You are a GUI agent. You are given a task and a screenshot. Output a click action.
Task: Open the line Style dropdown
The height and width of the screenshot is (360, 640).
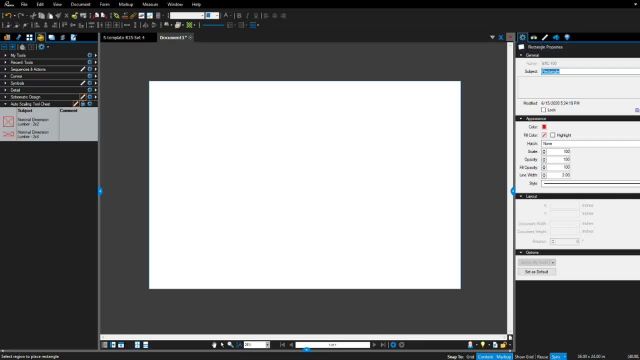coord(590,184)
